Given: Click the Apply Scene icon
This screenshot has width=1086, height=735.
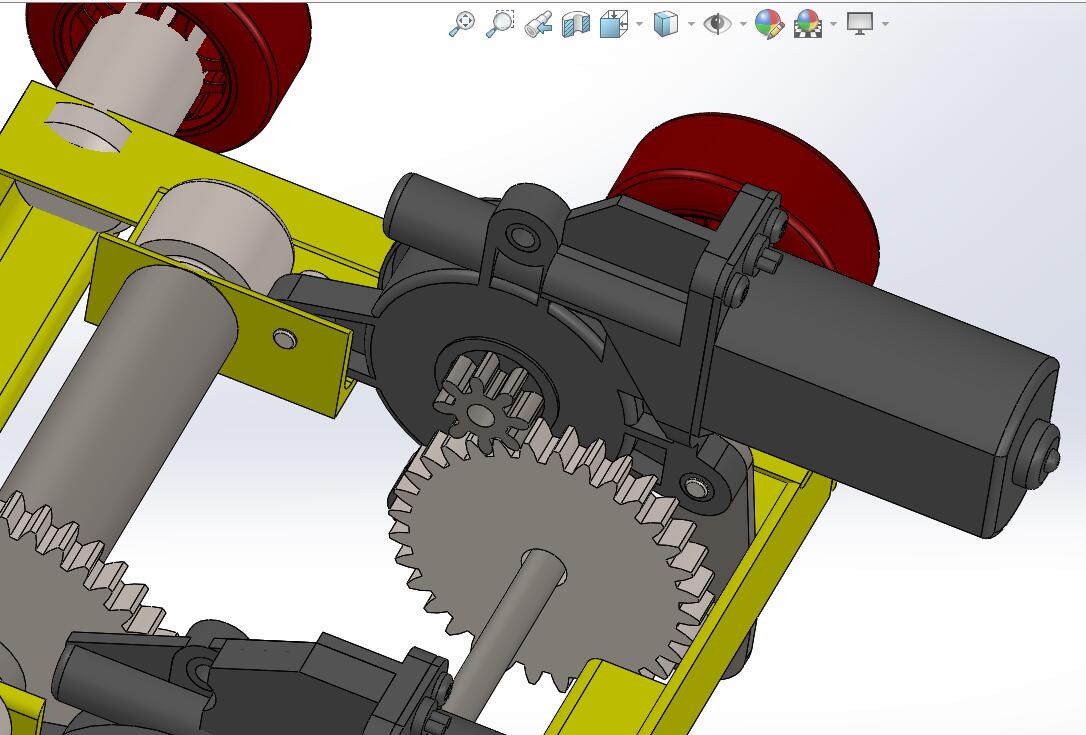Looking at the screenshot, I should pos(808,24).
